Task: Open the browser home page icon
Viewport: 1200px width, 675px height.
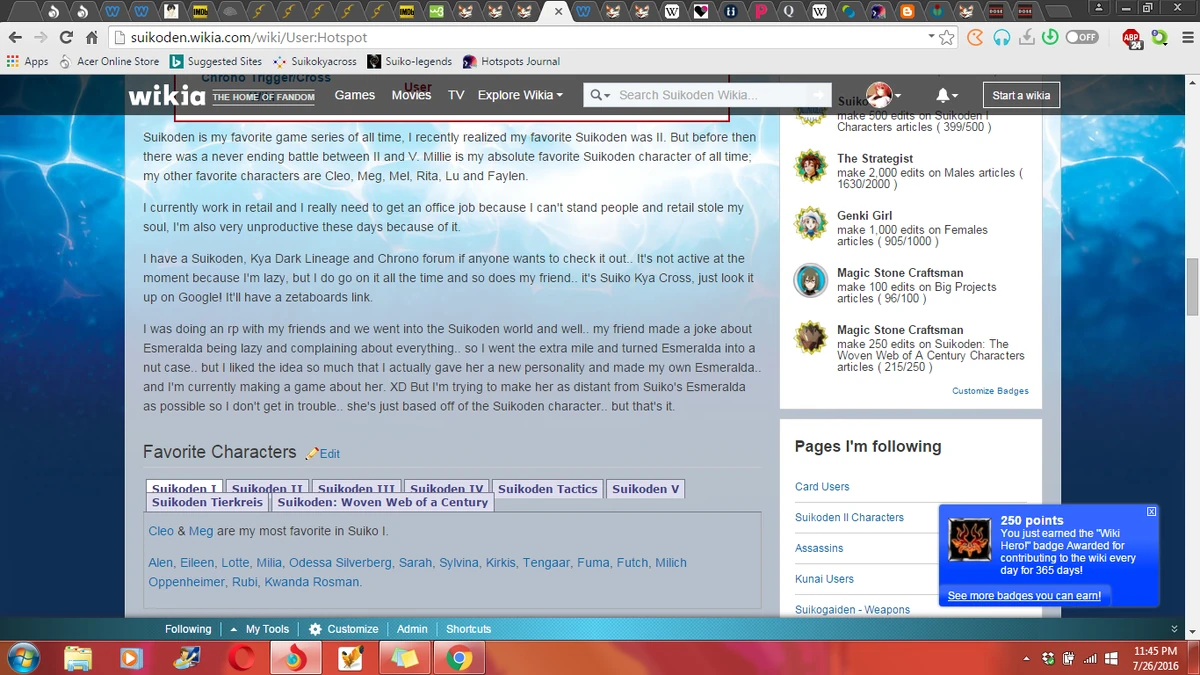Action: 91,37
